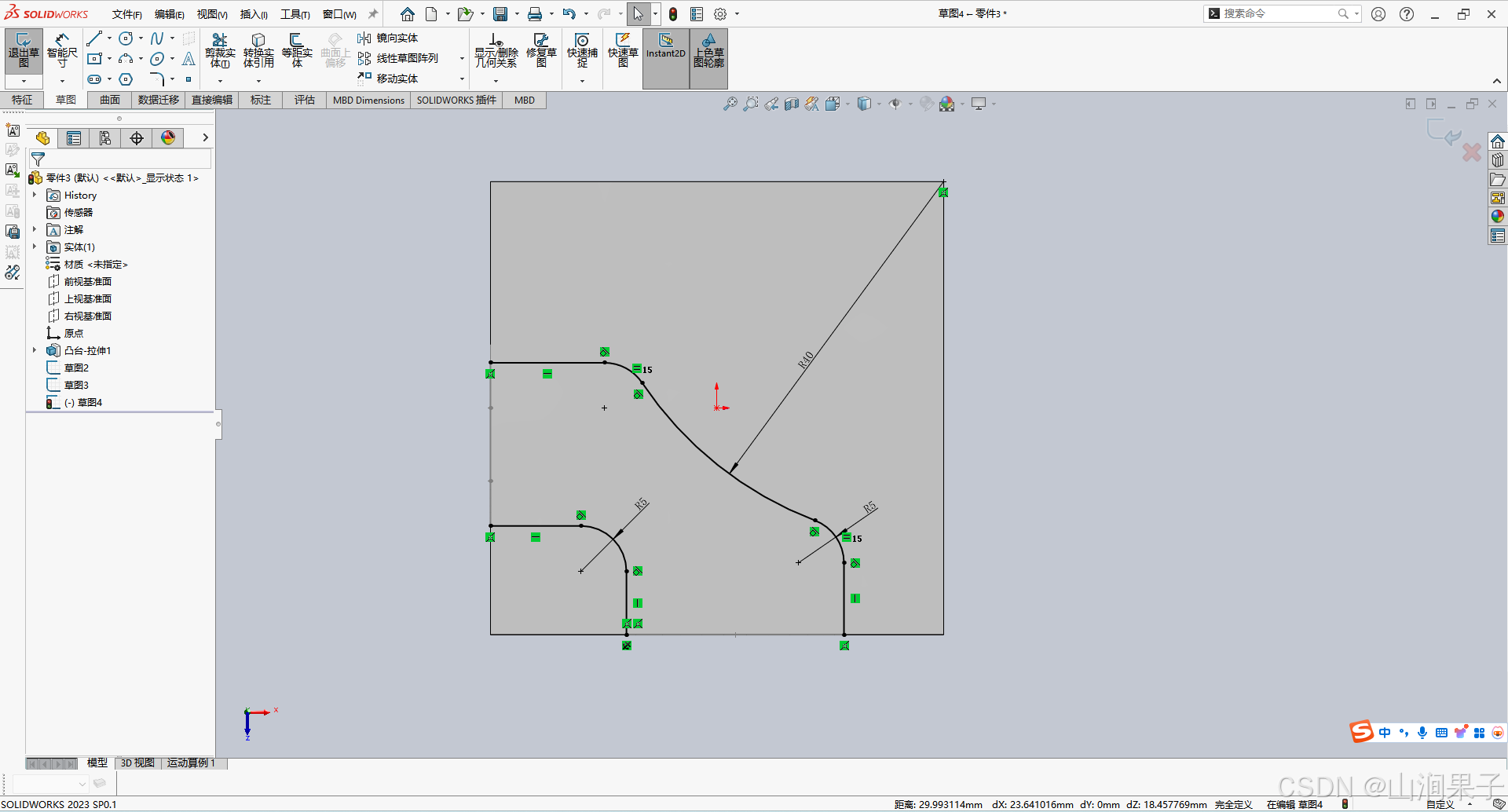Expand the 凸台-拉伸1 feature node
The height and width of the screenshot is (812, 1508).
35,350
